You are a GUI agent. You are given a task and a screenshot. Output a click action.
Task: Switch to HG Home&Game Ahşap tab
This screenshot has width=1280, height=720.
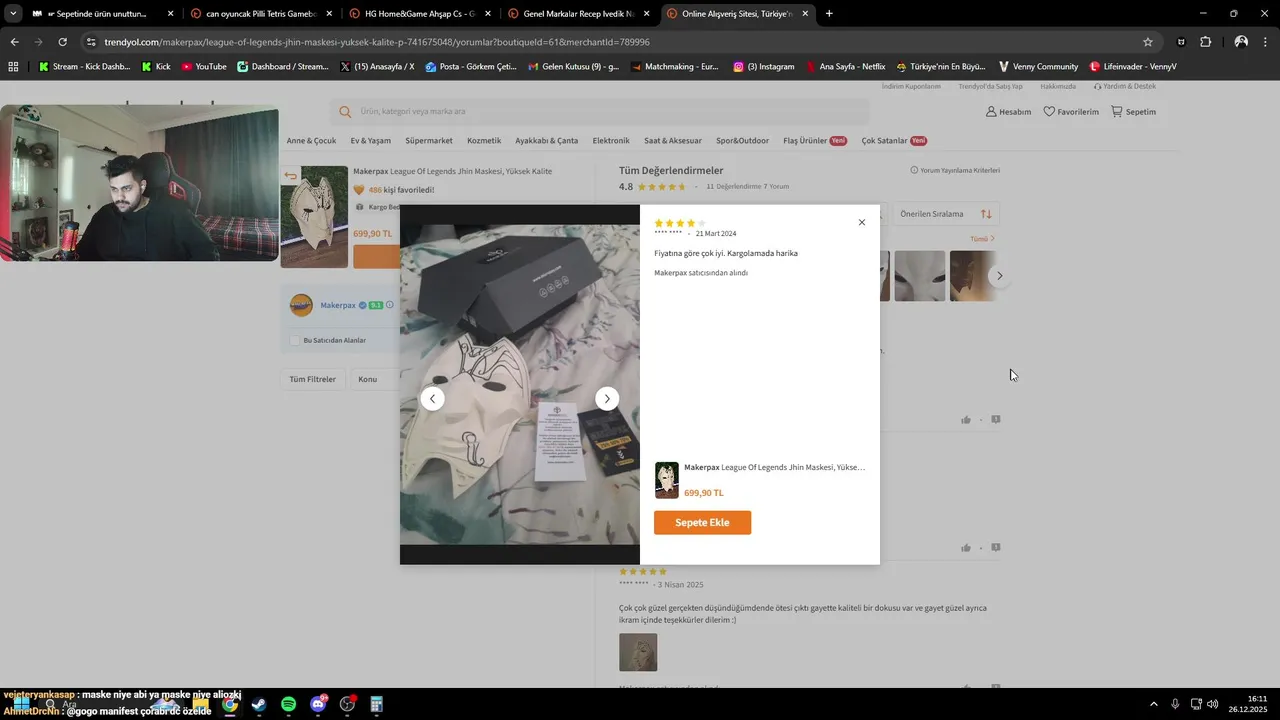(x=419, y=14)
